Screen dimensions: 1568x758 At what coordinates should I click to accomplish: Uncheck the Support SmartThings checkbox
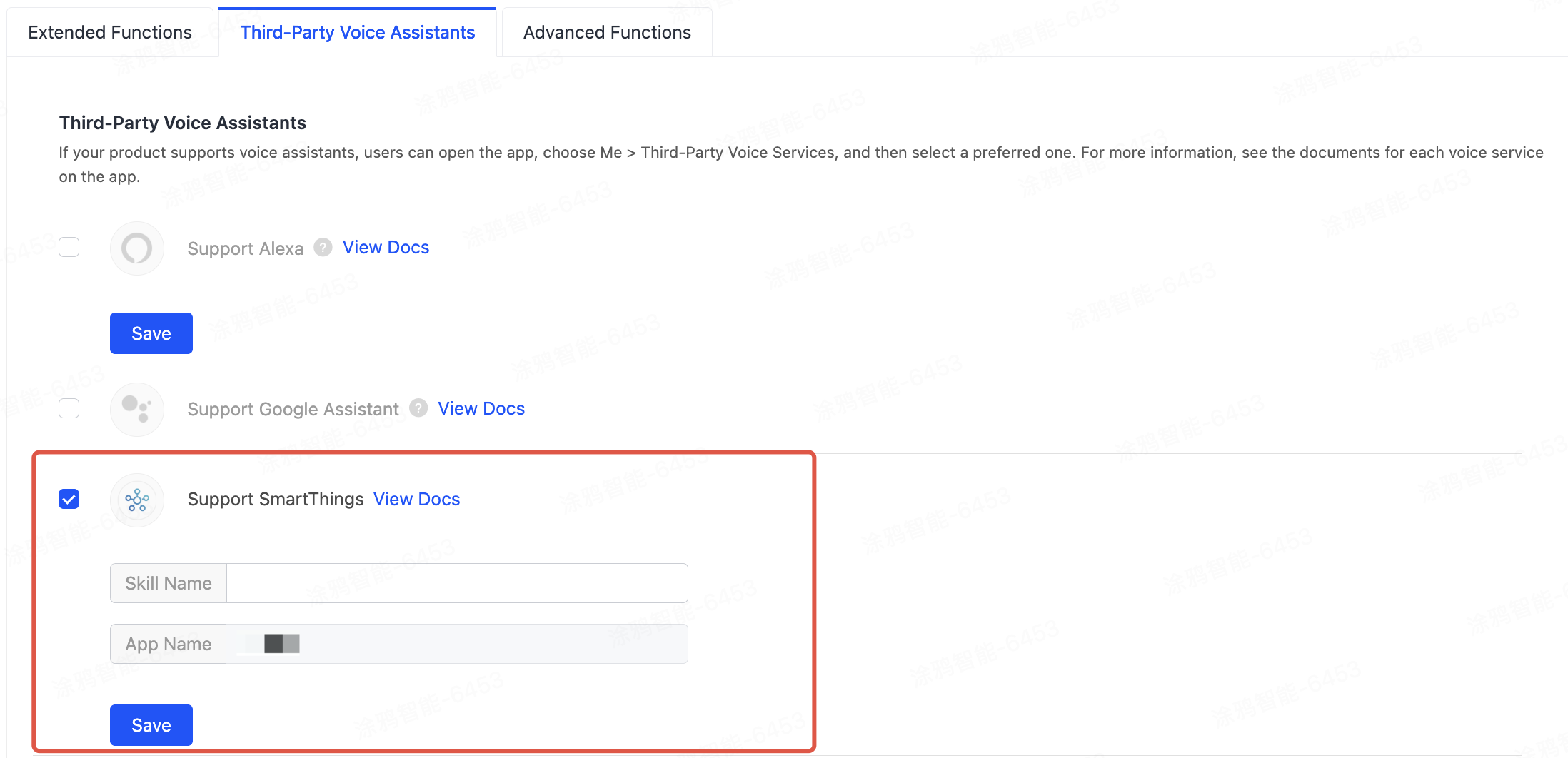(x=69, y=499)
